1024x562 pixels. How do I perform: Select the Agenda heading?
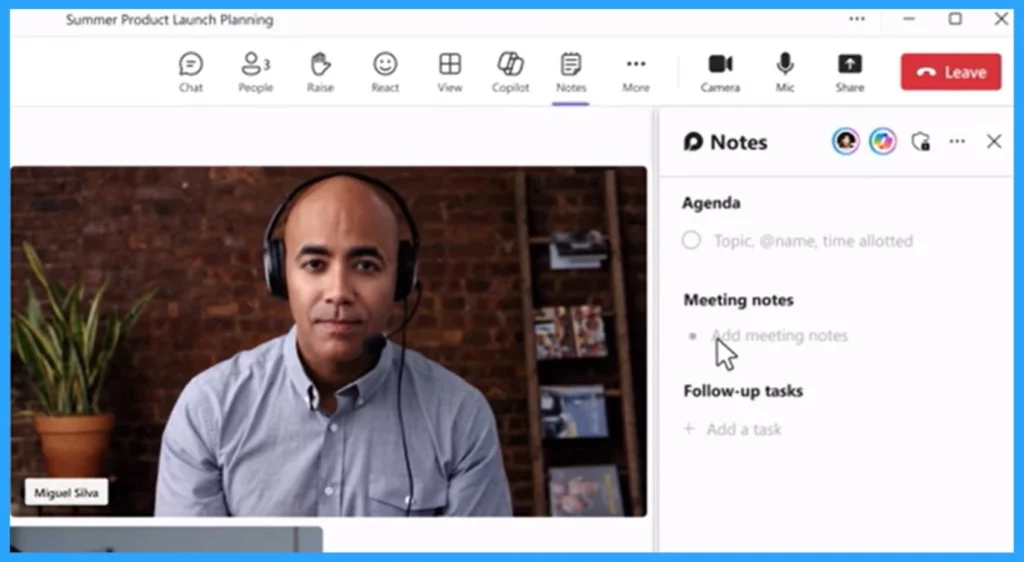coord(711,203)
